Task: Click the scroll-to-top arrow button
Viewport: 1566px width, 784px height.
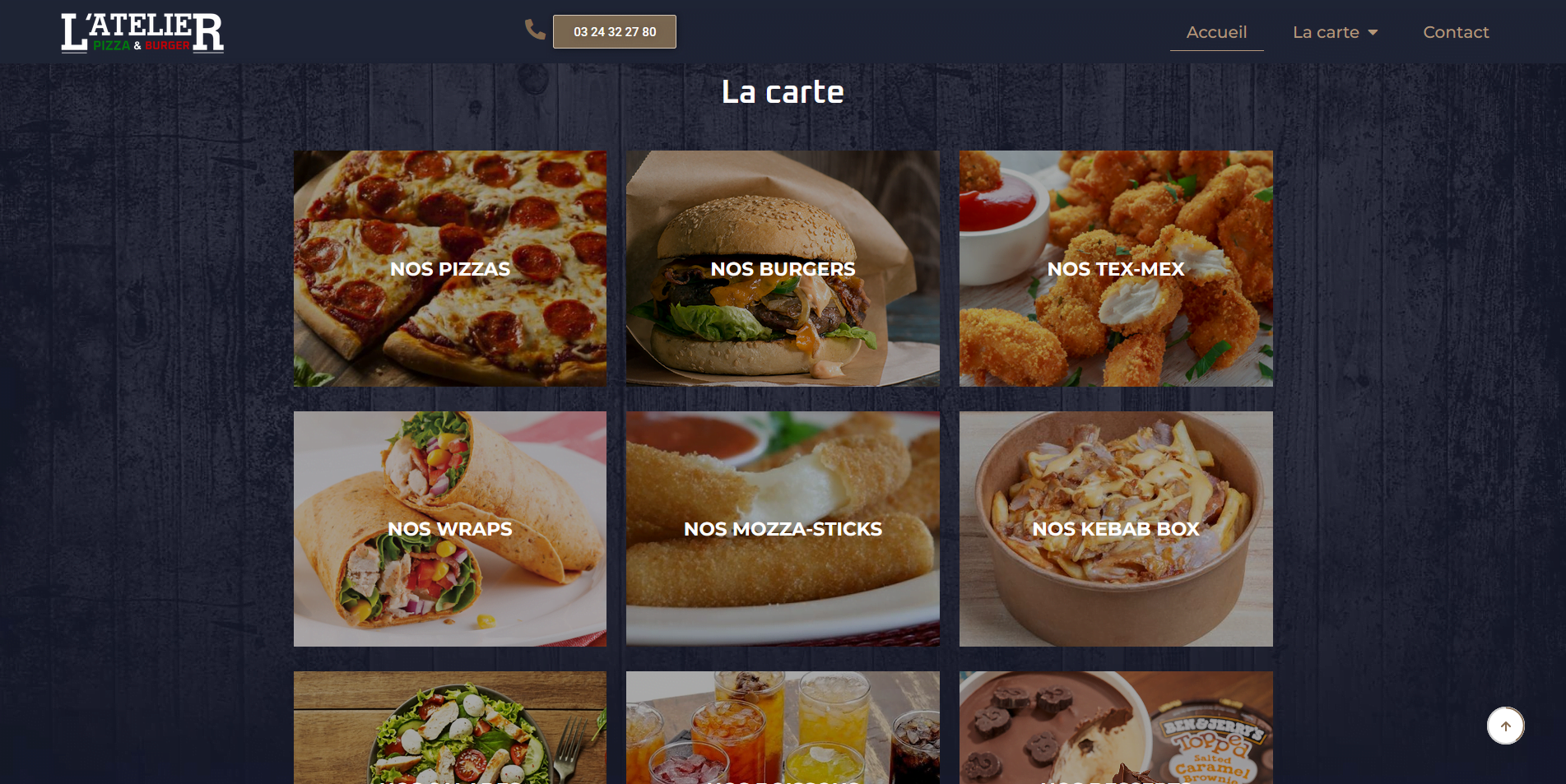Action: pyautogui.click(x=1505, y=726)
